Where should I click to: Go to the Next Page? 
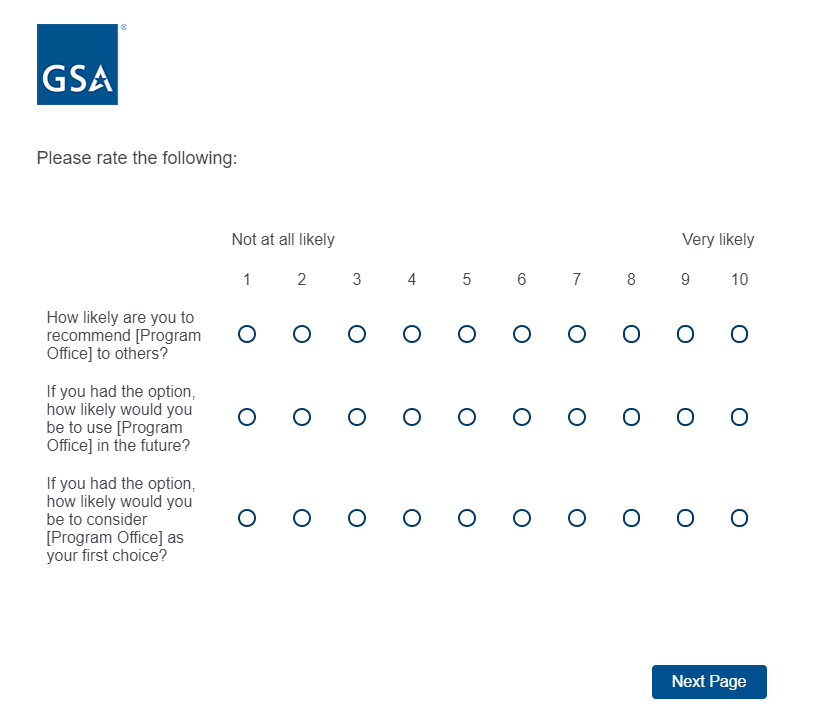tap(709, 681)
